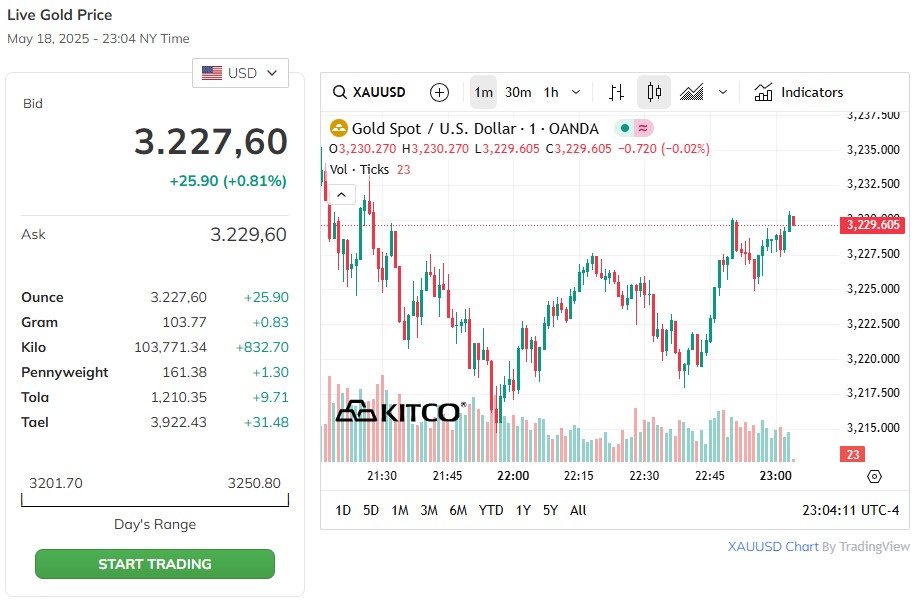Set date range to YTD
The image size is (919, 604).
tap(491, 510)
